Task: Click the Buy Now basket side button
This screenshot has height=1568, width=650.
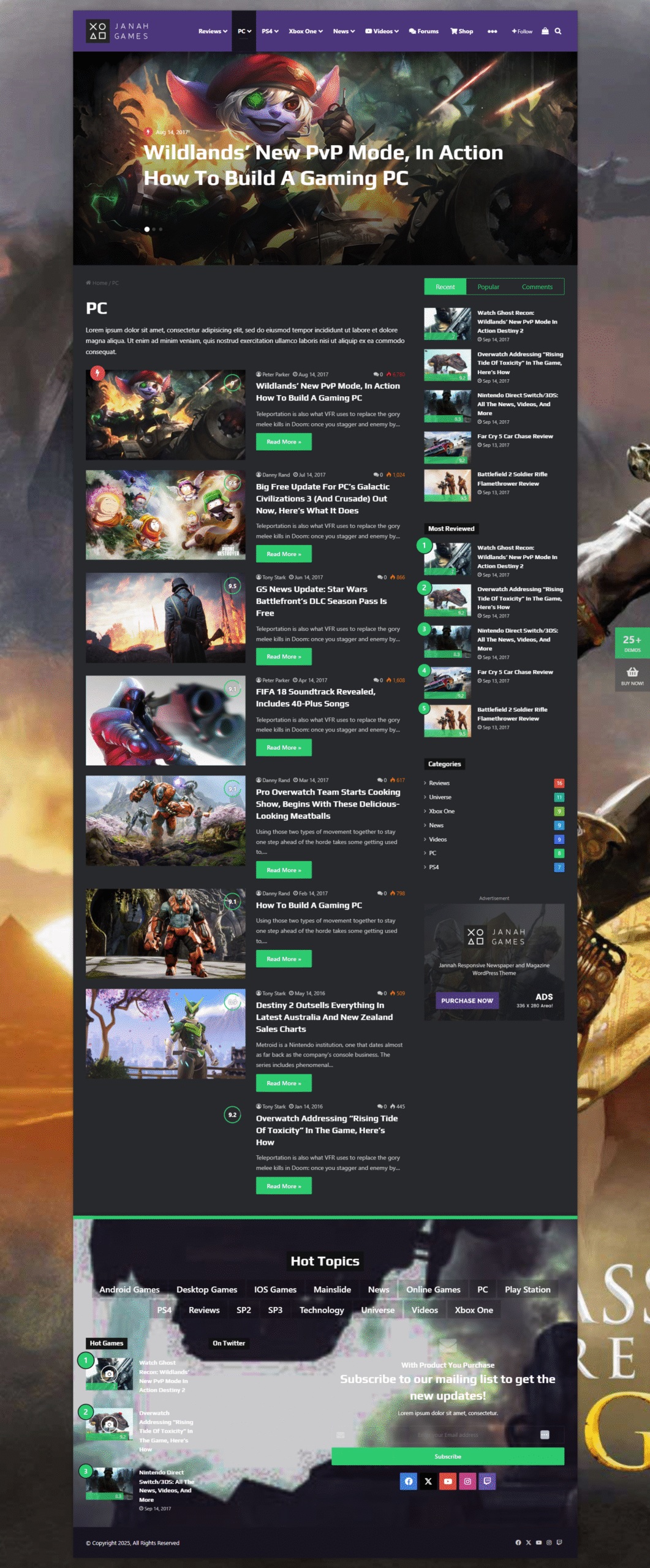Action: 632,676
